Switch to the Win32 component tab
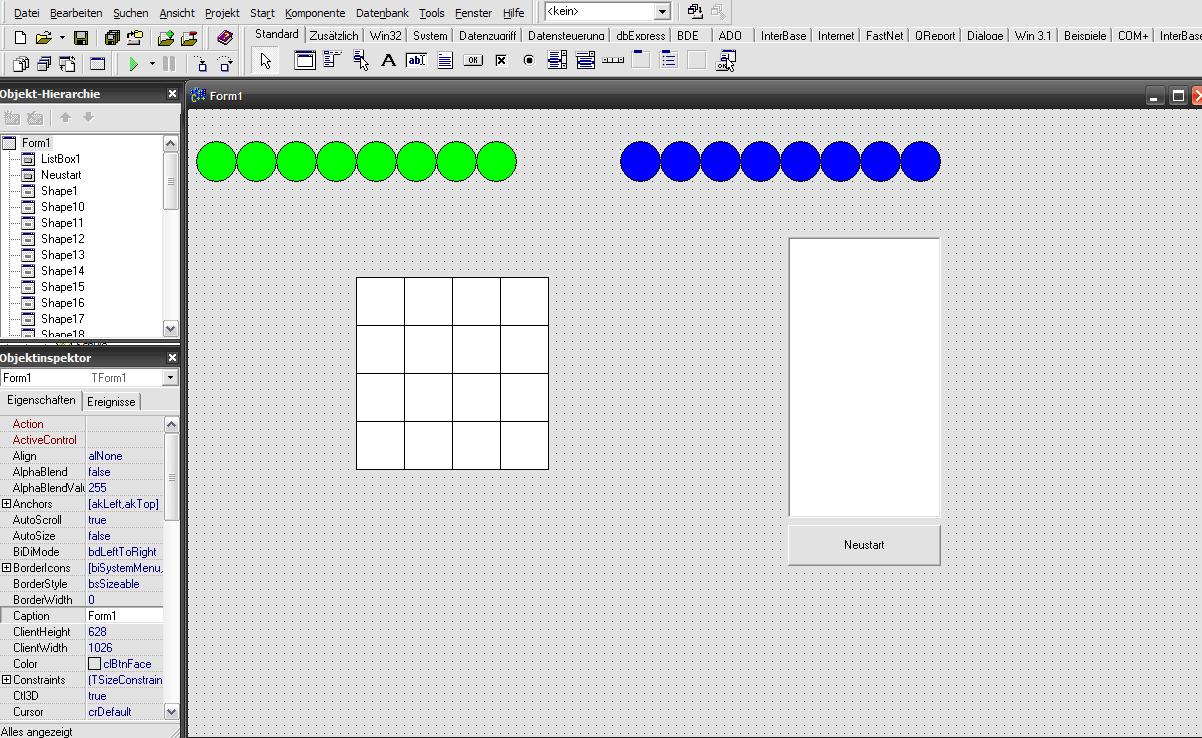Image resolution: width=1202 pixels, height=738 pixels. click(x=385, y=35)
